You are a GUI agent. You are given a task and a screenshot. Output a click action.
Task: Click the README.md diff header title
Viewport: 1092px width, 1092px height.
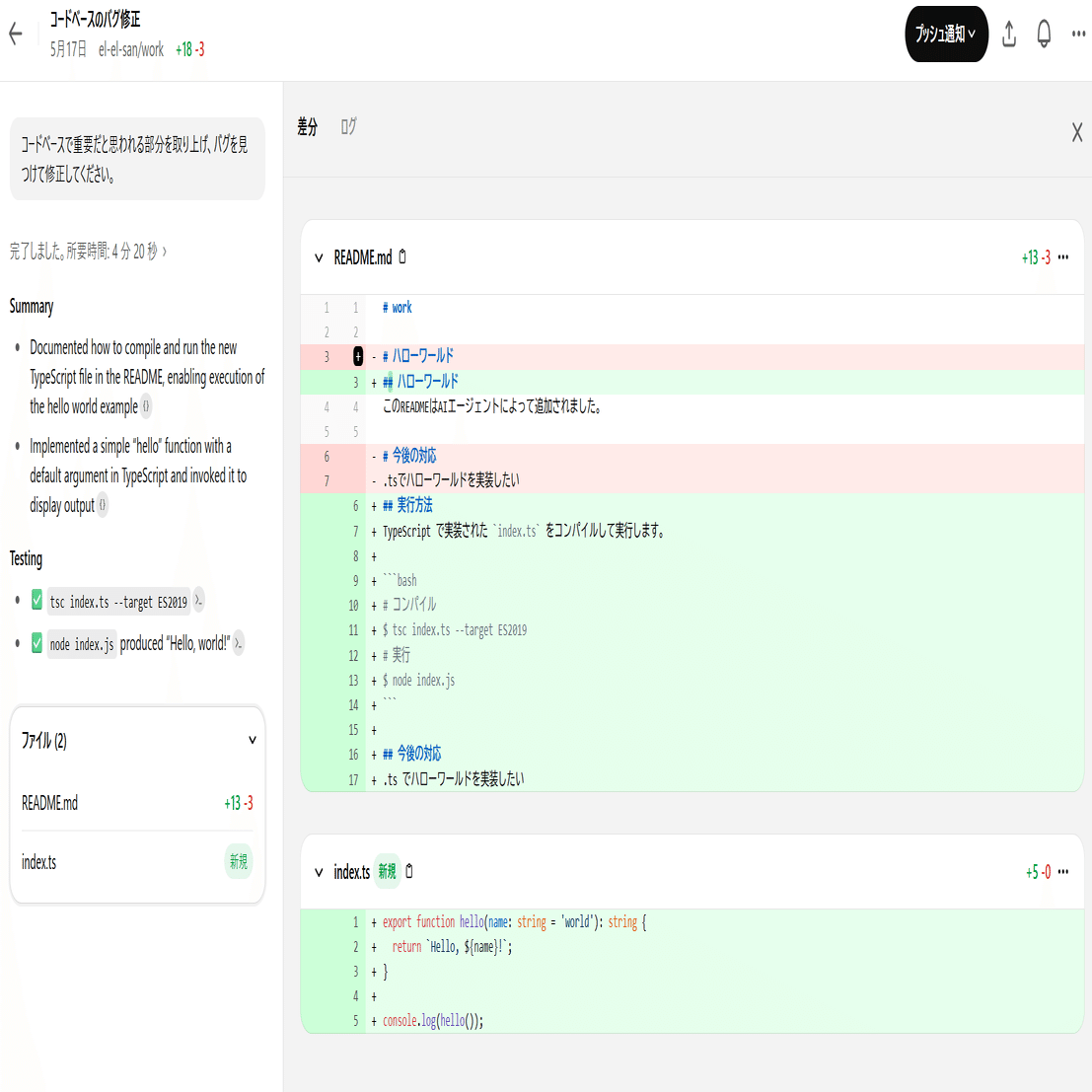click(x=363, y=257)
